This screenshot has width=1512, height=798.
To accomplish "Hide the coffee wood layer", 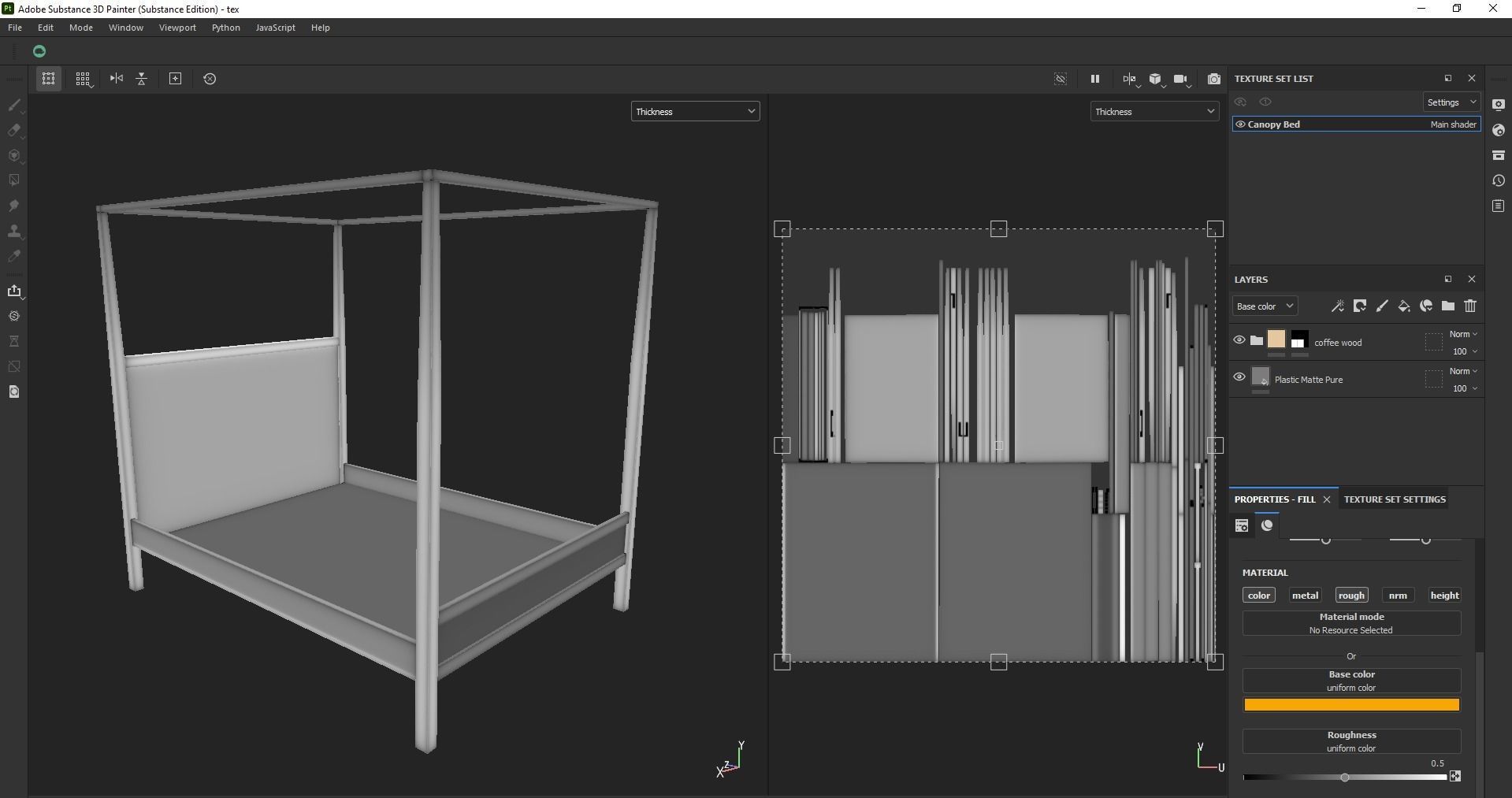I will (x=1239, y=340).
